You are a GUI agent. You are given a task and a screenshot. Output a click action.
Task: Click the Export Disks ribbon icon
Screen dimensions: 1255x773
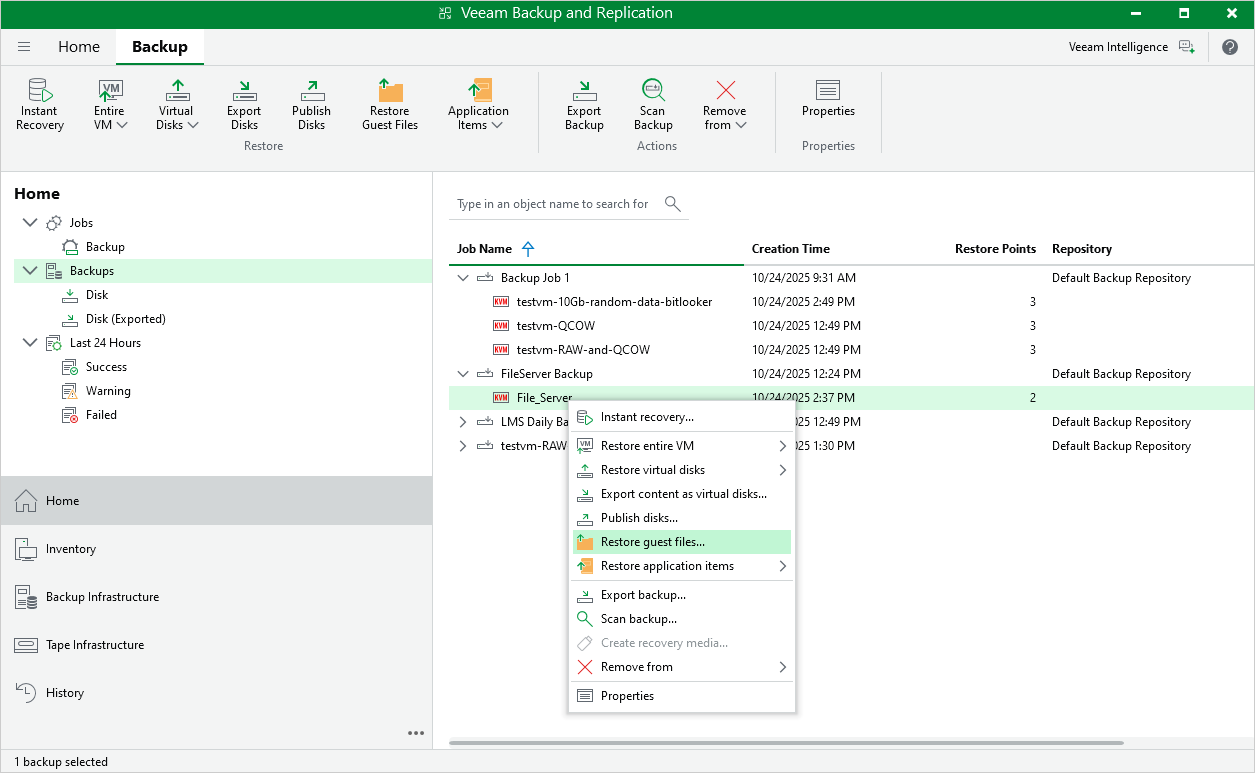click(244, 105)
